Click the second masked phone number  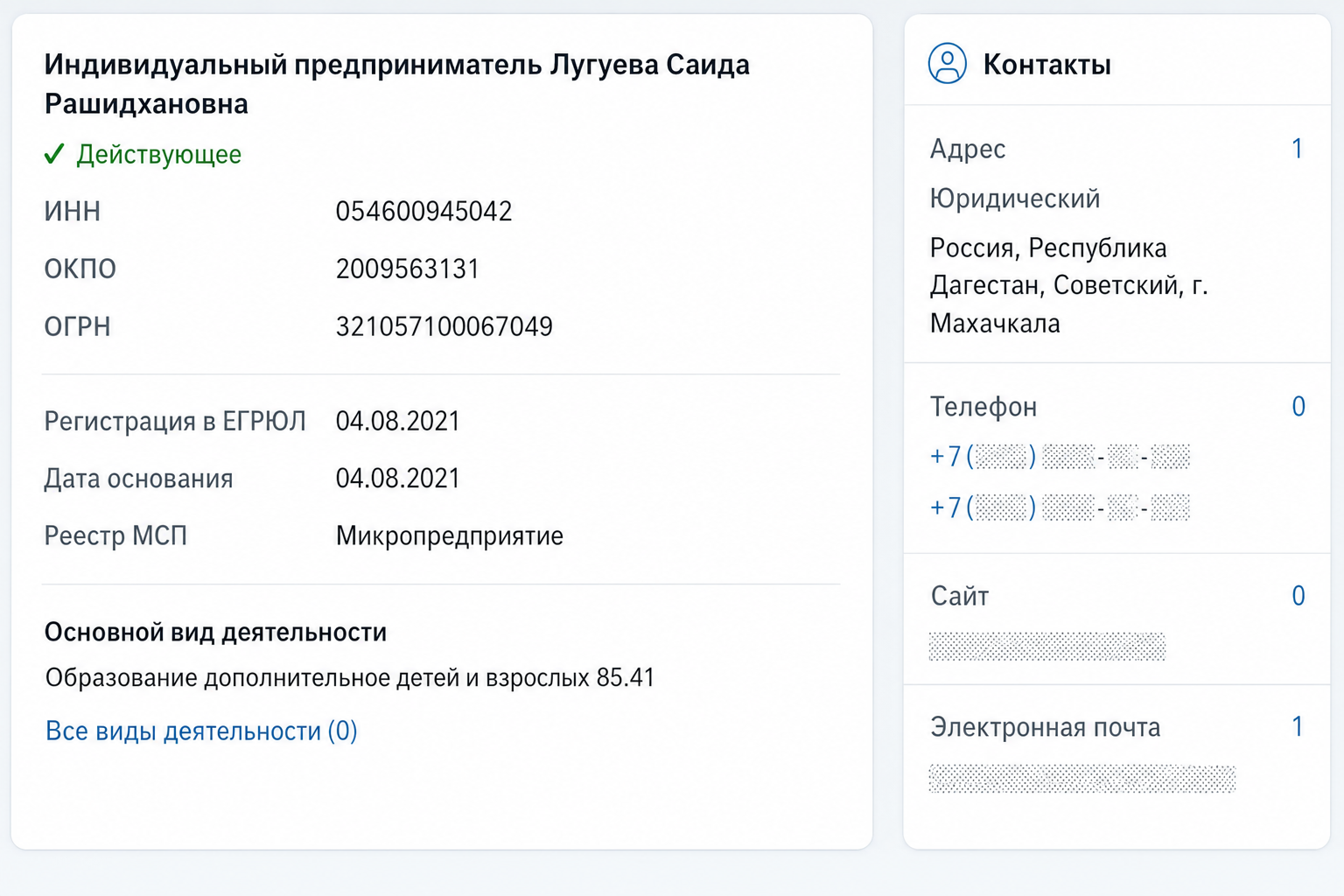point(1060,507)
